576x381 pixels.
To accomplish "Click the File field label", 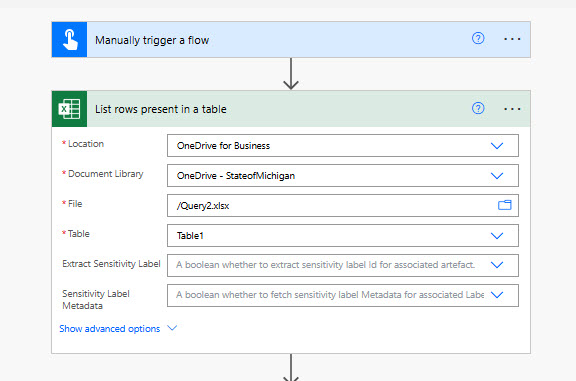I will [x=75, y=204].
